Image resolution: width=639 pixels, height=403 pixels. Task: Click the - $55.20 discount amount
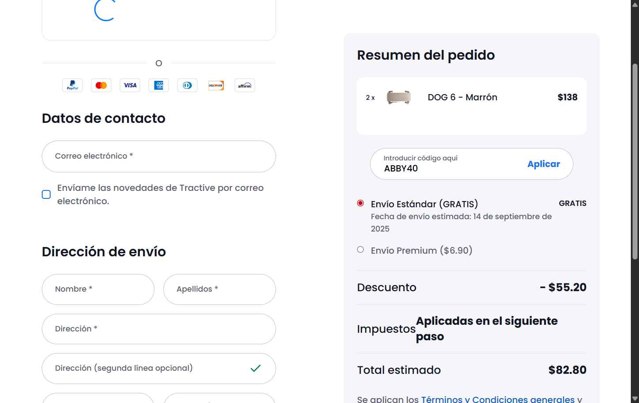point(563,287)
